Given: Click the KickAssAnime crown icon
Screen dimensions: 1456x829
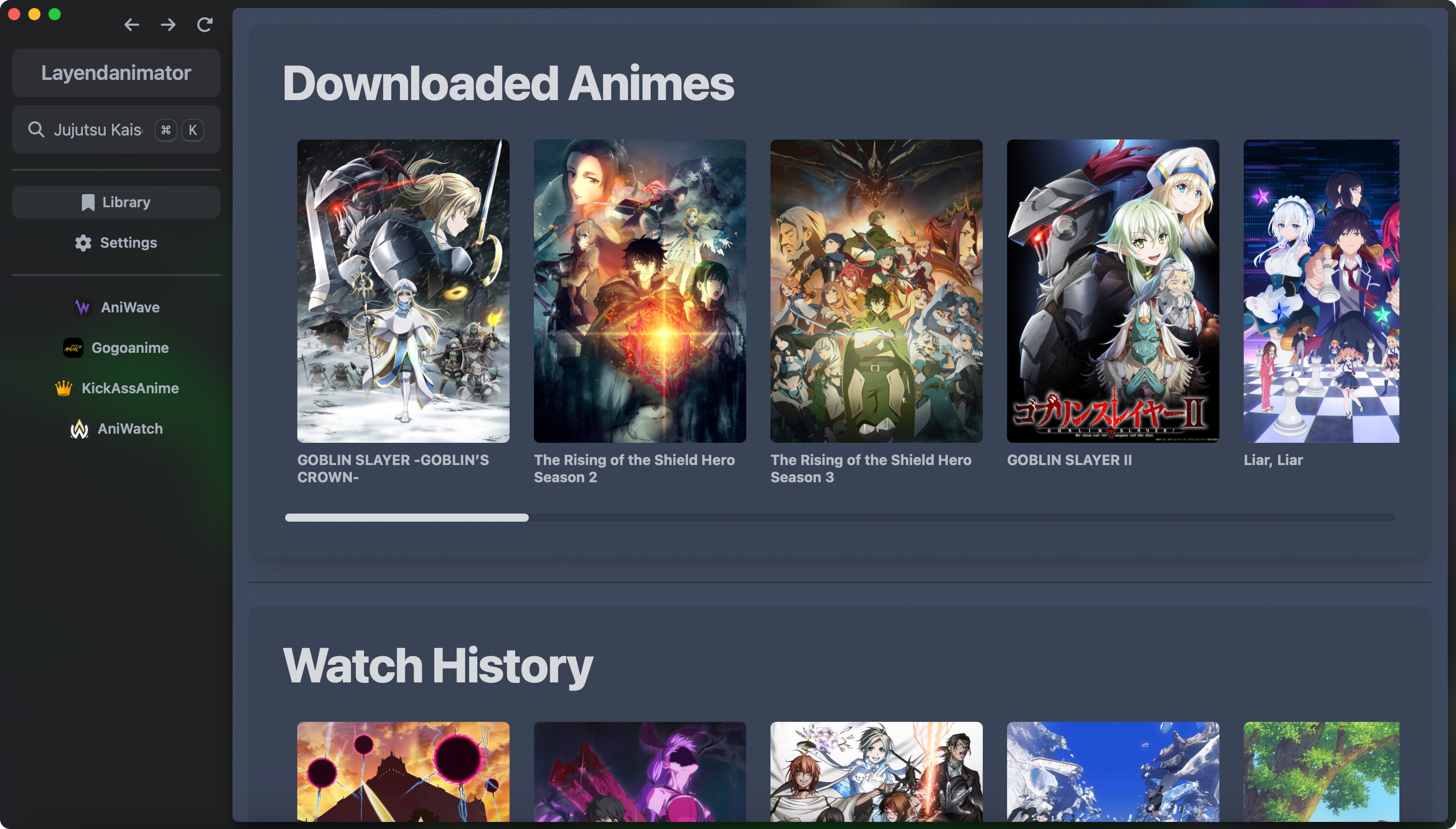Looking at the screenshot, I should [63, 388].
